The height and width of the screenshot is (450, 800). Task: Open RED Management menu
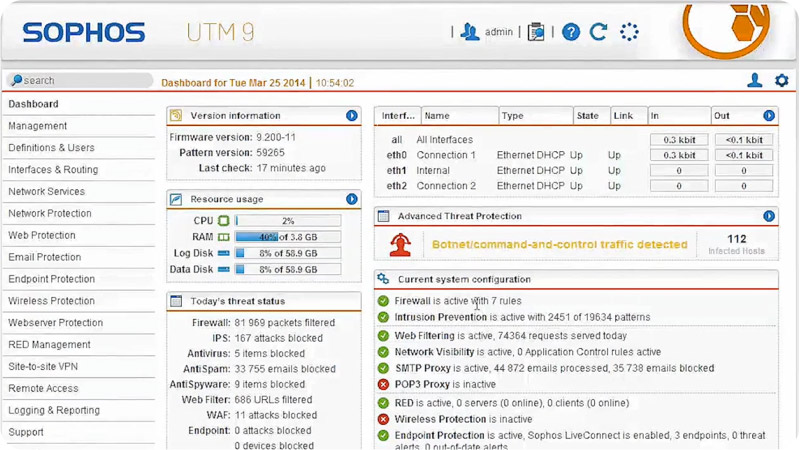tap(49, 345)
